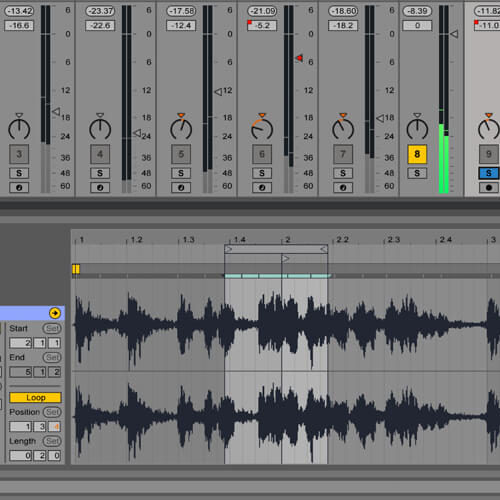Unsolo track 9 with blue S button

pyautogui.click(x=489, y=173)
